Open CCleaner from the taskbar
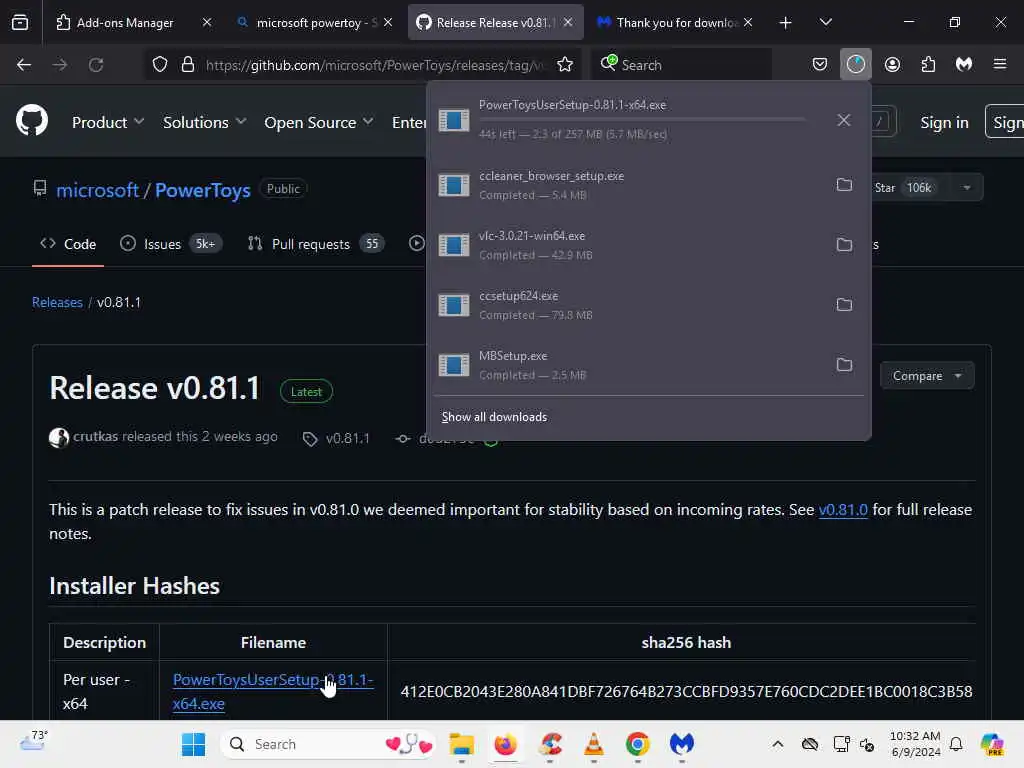1024x768 pixels. coord(551,744)
